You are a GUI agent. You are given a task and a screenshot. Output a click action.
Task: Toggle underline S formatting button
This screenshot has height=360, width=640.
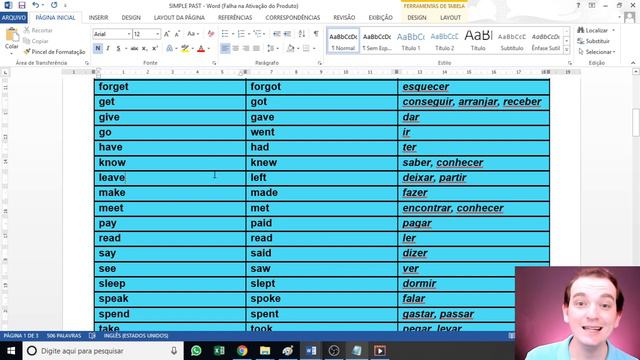118,49
